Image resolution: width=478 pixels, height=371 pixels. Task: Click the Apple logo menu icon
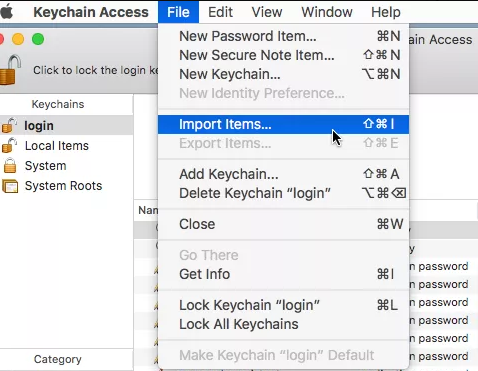(7, 11)
